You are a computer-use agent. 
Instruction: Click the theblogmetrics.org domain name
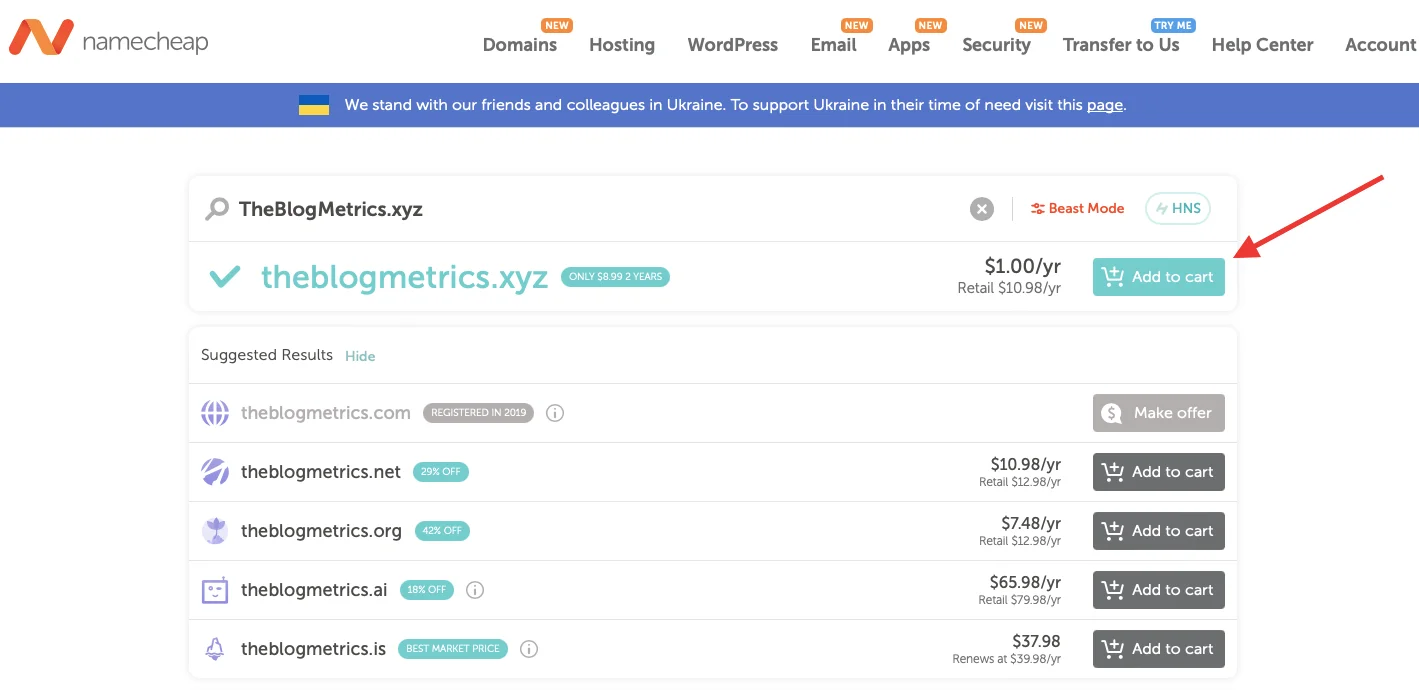(x=321, y=531)
